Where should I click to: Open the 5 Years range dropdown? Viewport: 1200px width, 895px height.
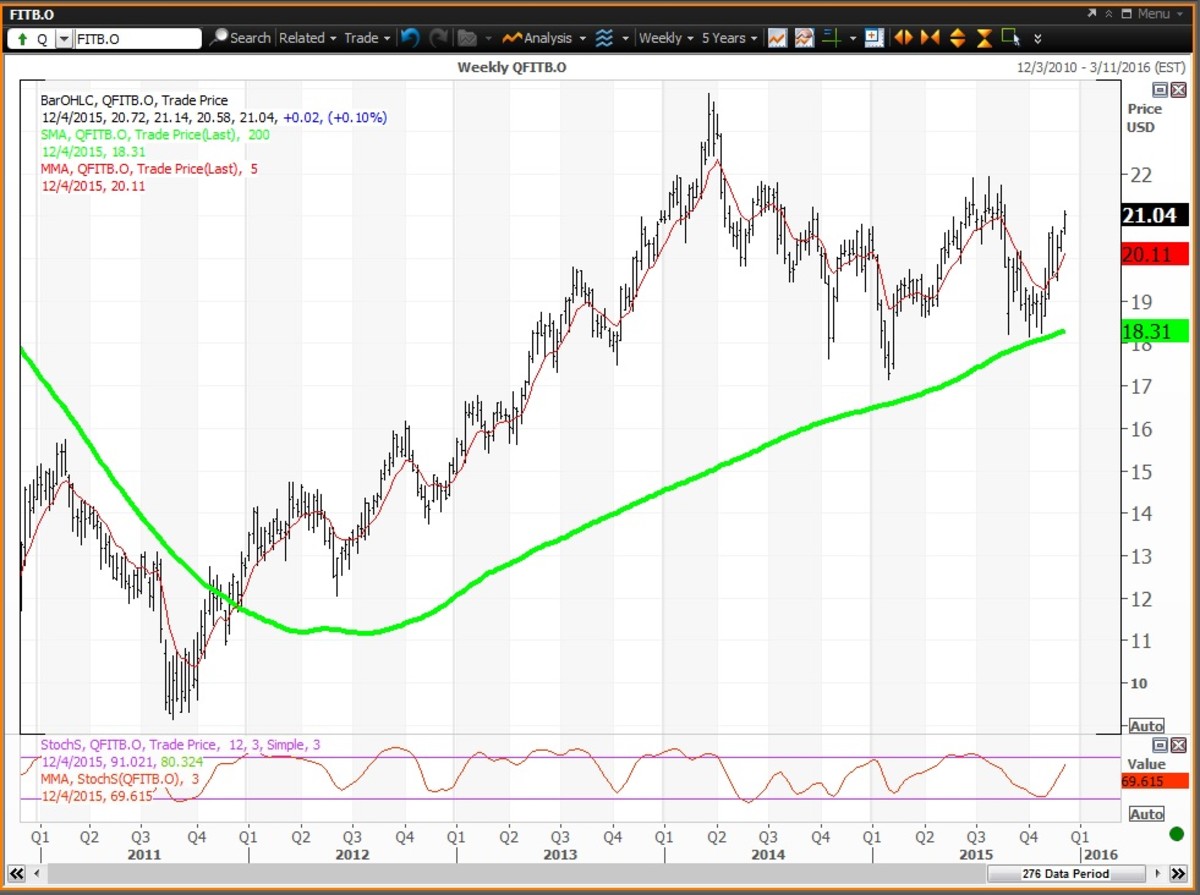pos(729,38)
